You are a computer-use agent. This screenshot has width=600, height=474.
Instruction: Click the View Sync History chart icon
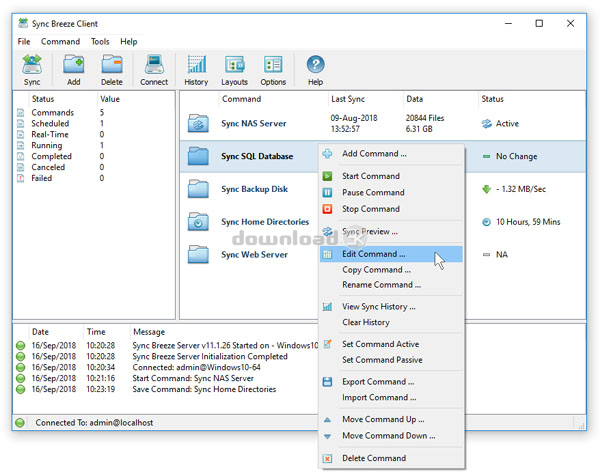tap(327, 307)
